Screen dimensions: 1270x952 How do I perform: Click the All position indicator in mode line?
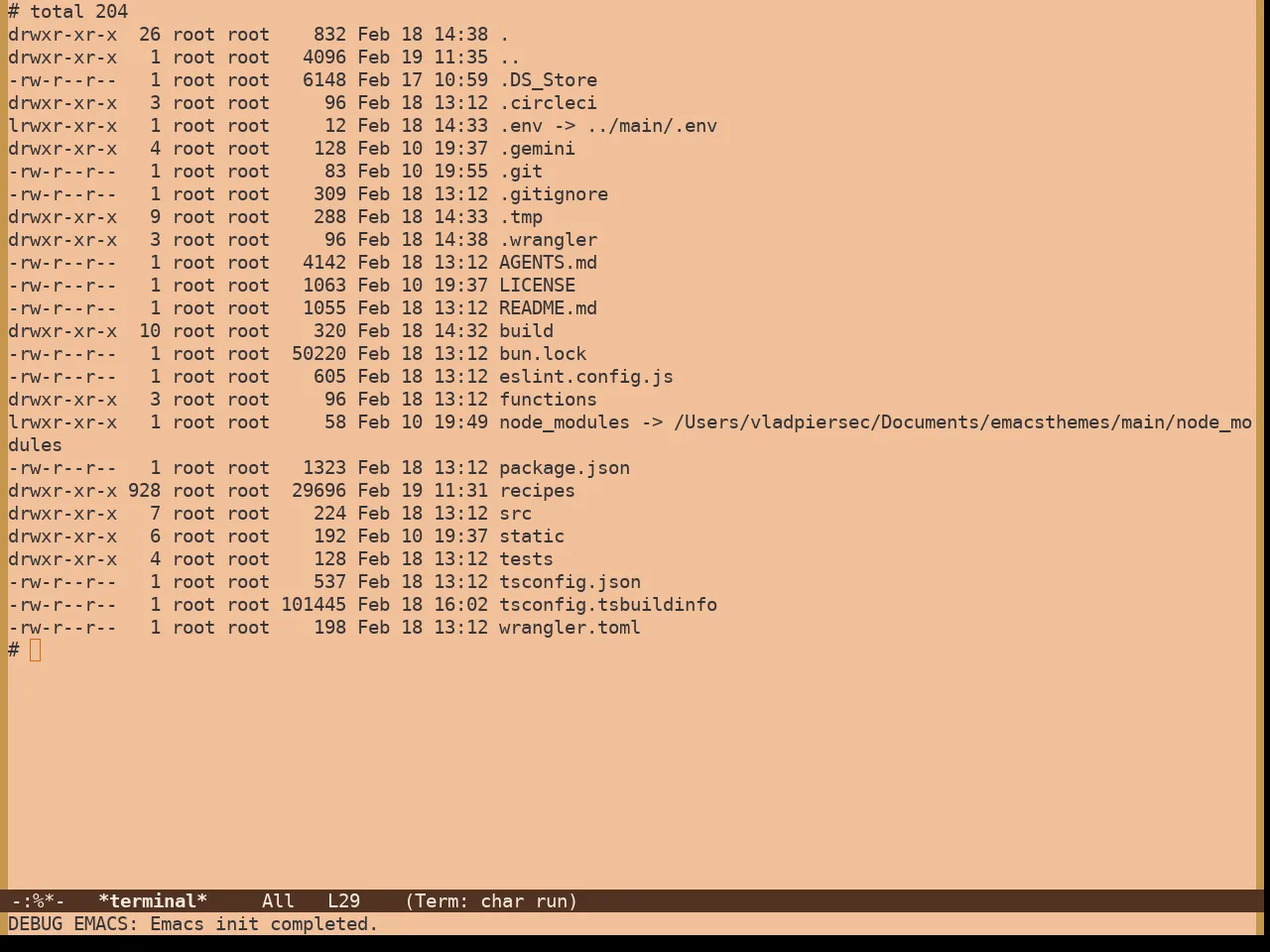[x=278, y=901]
